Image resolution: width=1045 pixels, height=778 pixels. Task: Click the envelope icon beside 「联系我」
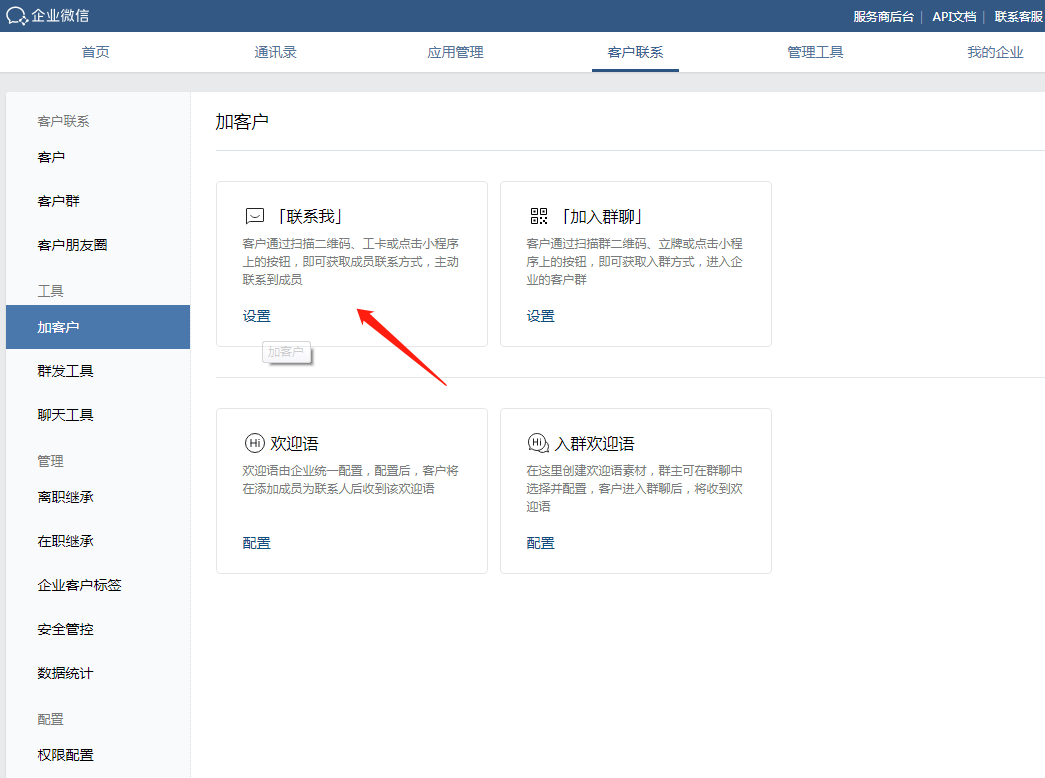pos(254,216)
